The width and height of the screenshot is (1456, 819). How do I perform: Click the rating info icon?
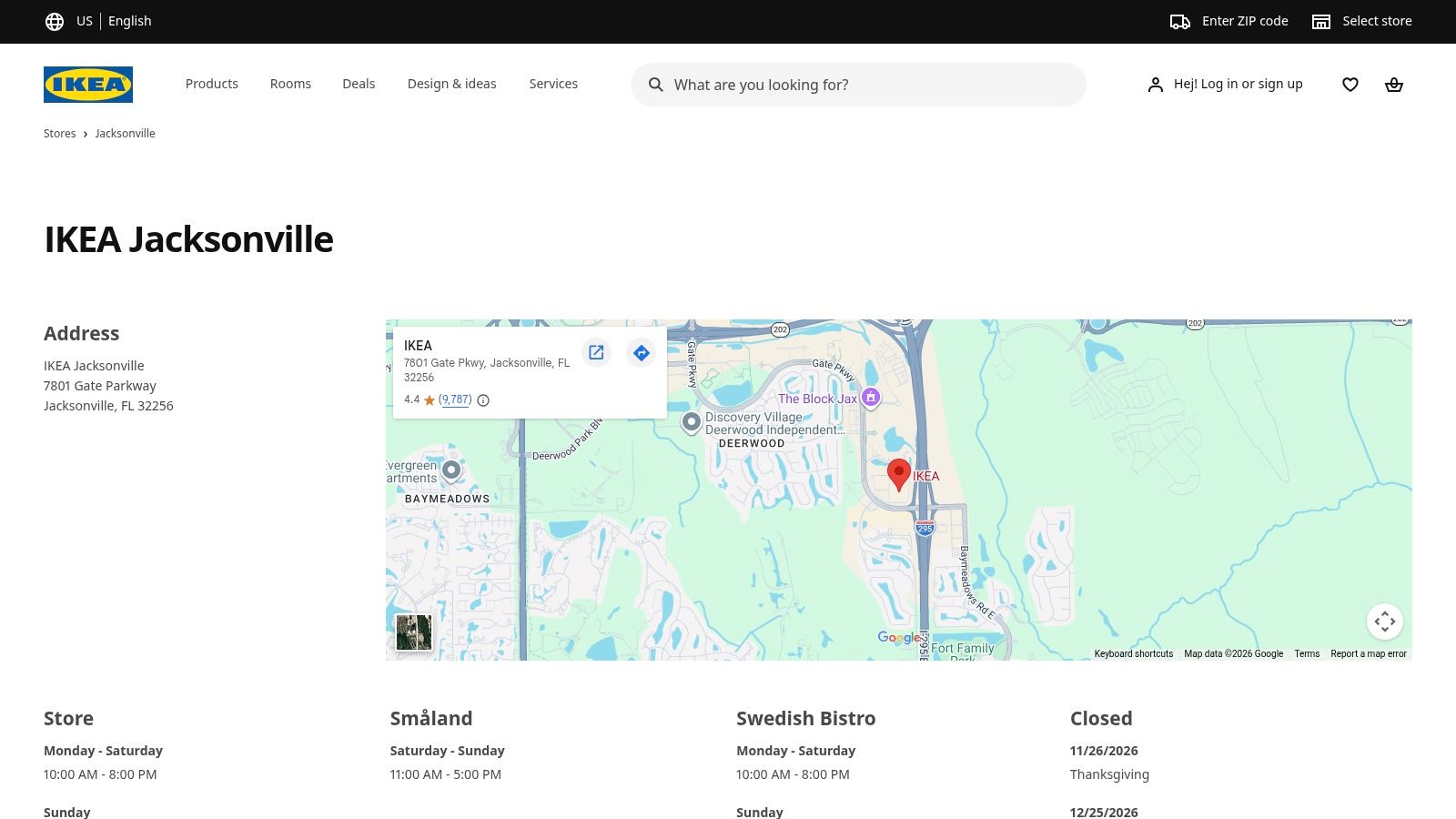[x=483, y=400]
